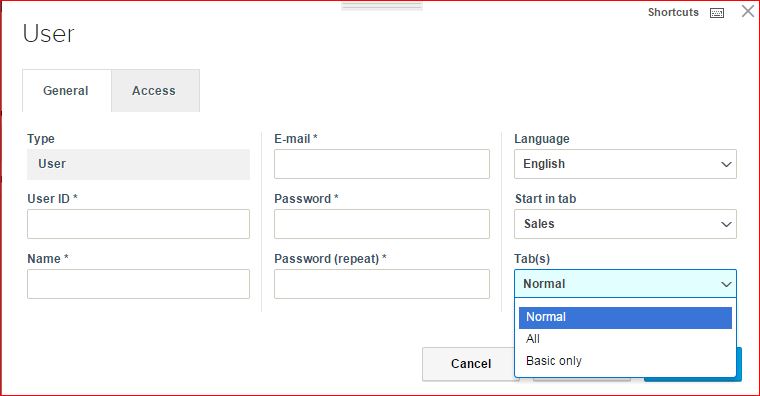
Task: Open the Language dropdown showing English
Action: pos(625,164)
